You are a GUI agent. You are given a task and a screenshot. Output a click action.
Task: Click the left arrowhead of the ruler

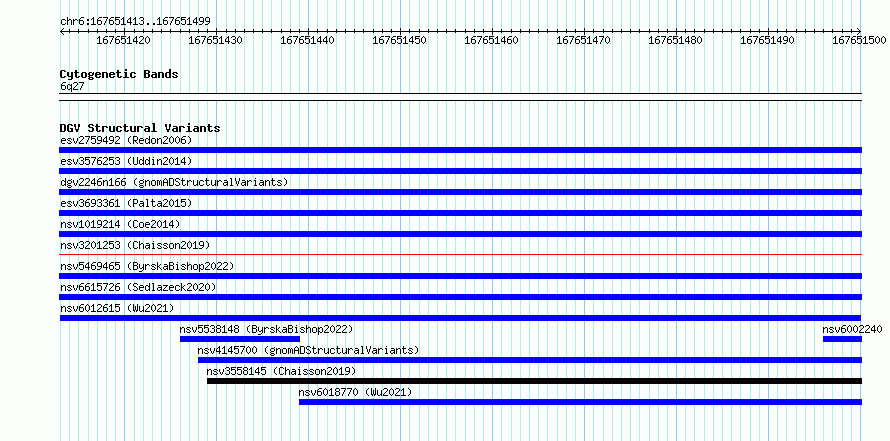[62, 31]
